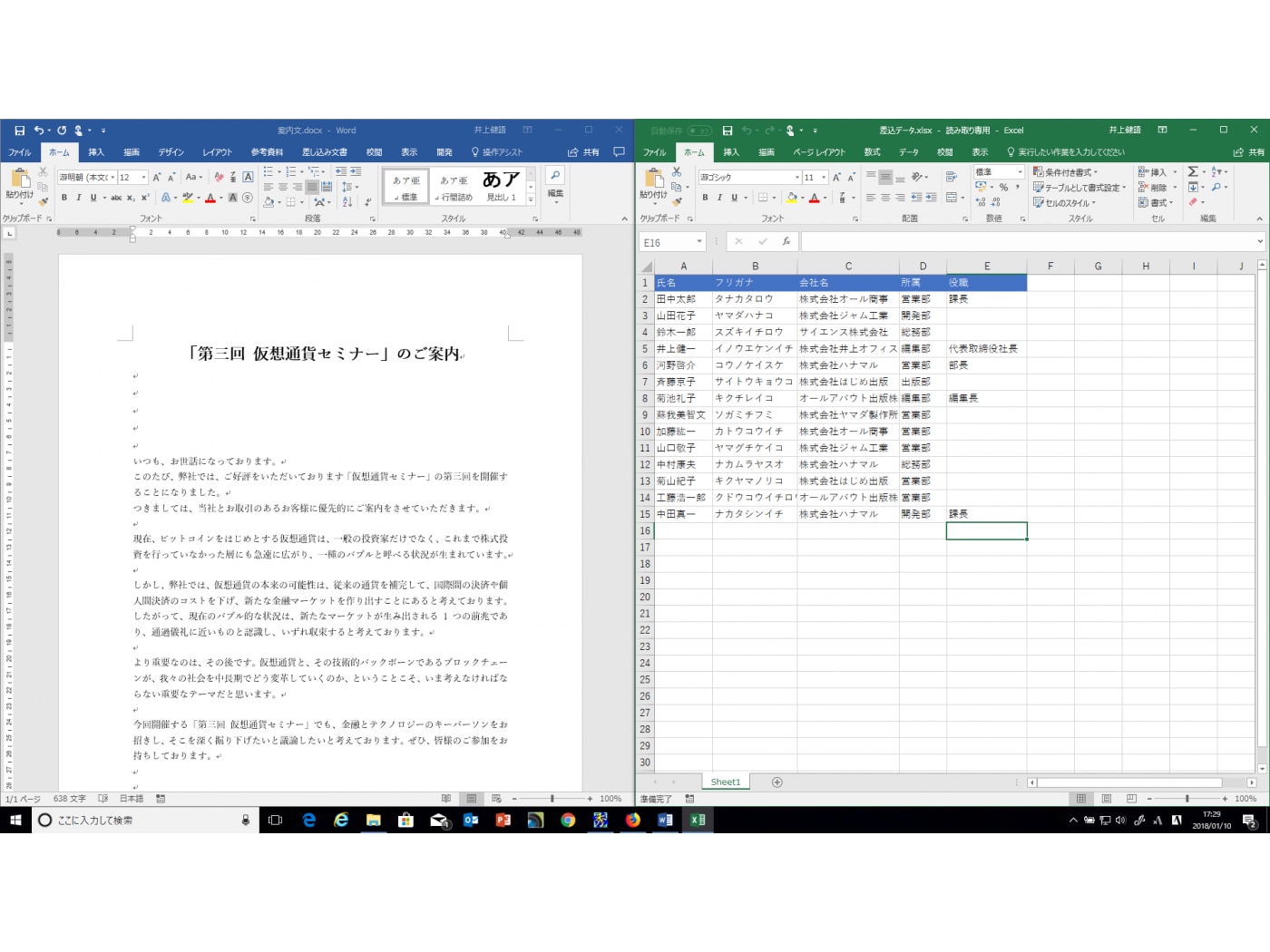
Task: Click the Word bullet list icon
Action: point(269,171)
